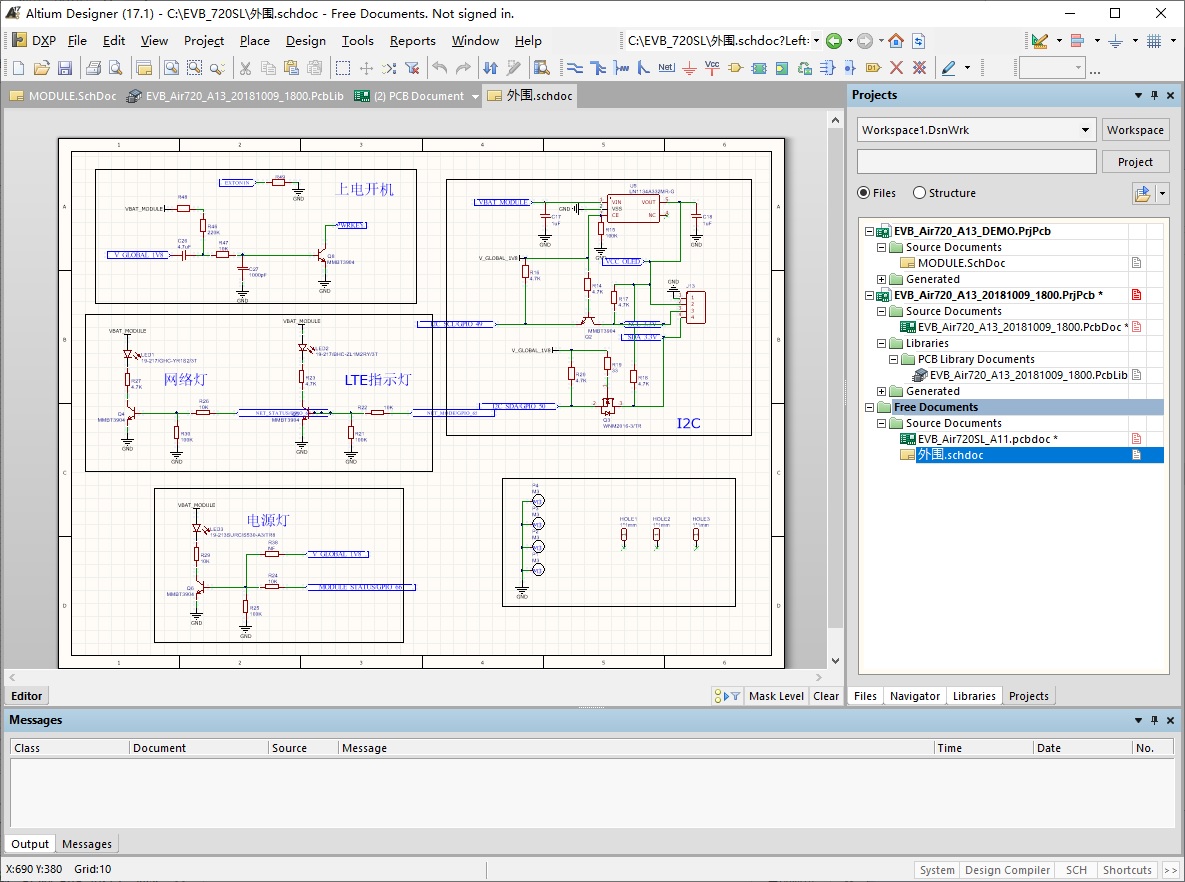Collapse the Free Documents node
The width and height of the screenshot is (1185, 882).
click(x=869, y=407)
